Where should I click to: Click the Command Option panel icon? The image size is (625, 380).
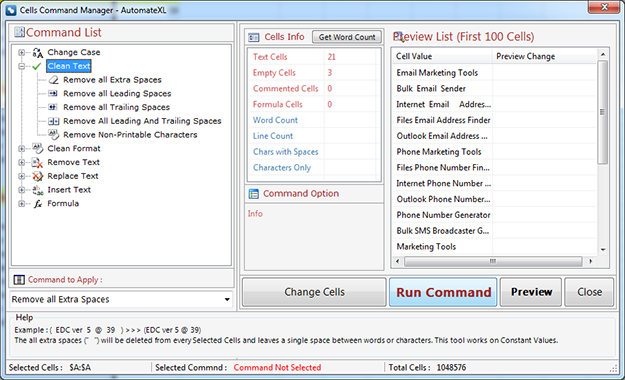point(254,194)
